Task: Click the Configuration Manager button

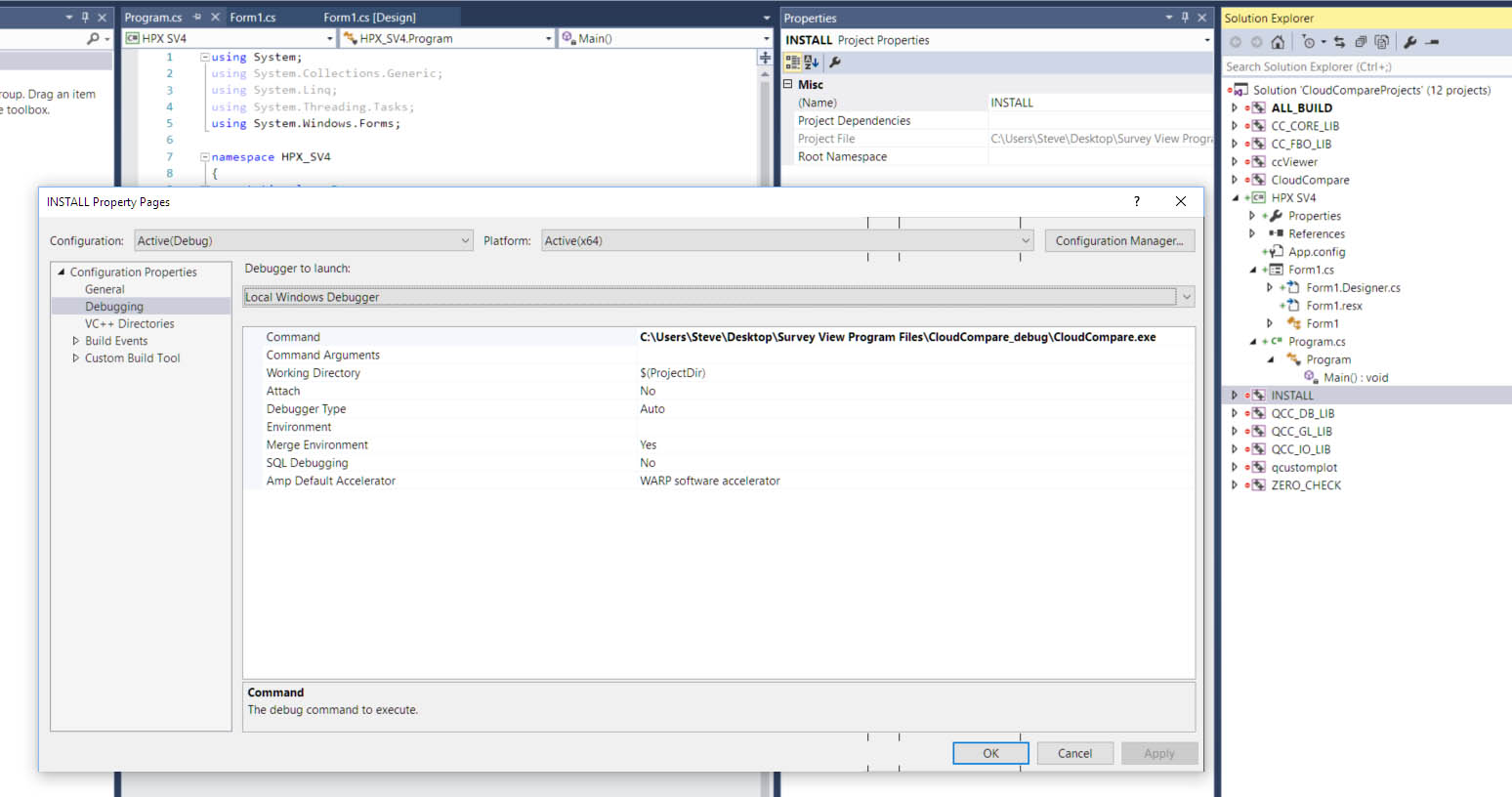Action: [1118, 241]
